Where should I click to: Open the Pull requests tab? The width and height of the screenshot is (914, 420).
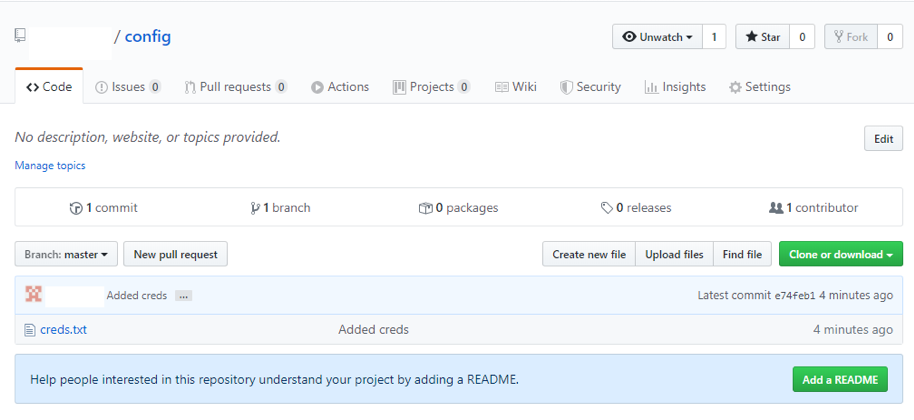235,87
